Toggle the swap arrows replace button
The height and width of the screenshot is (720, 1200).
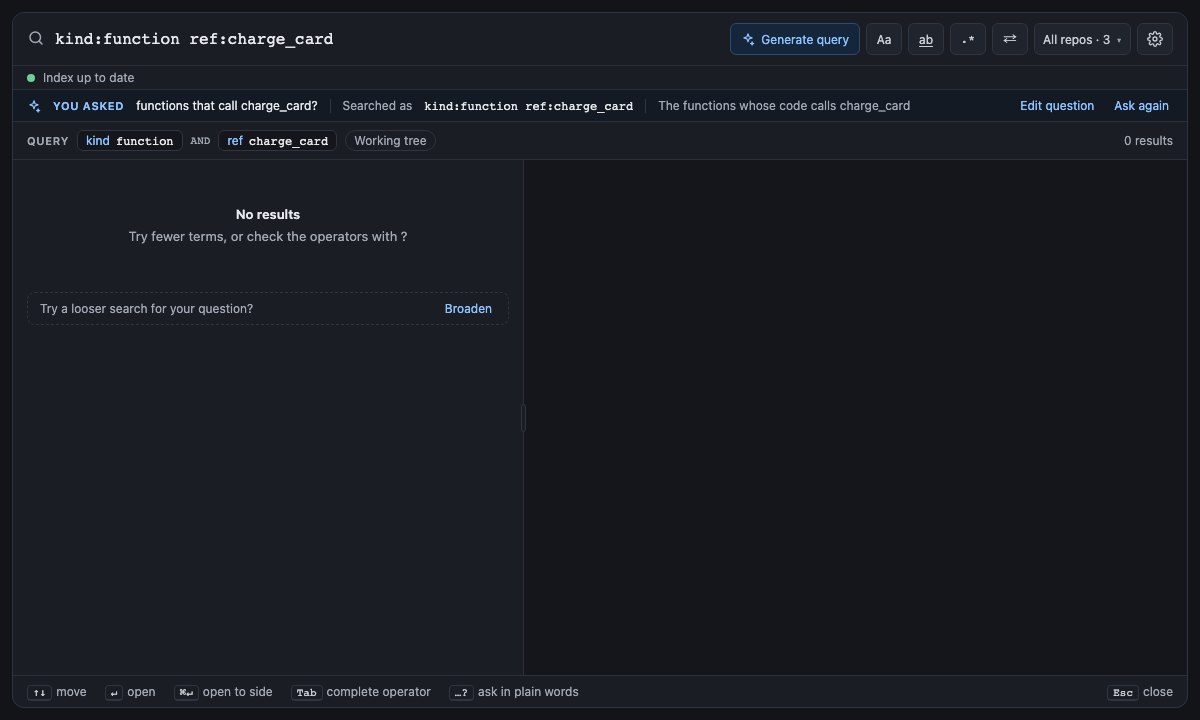(x=1010, y=39)
